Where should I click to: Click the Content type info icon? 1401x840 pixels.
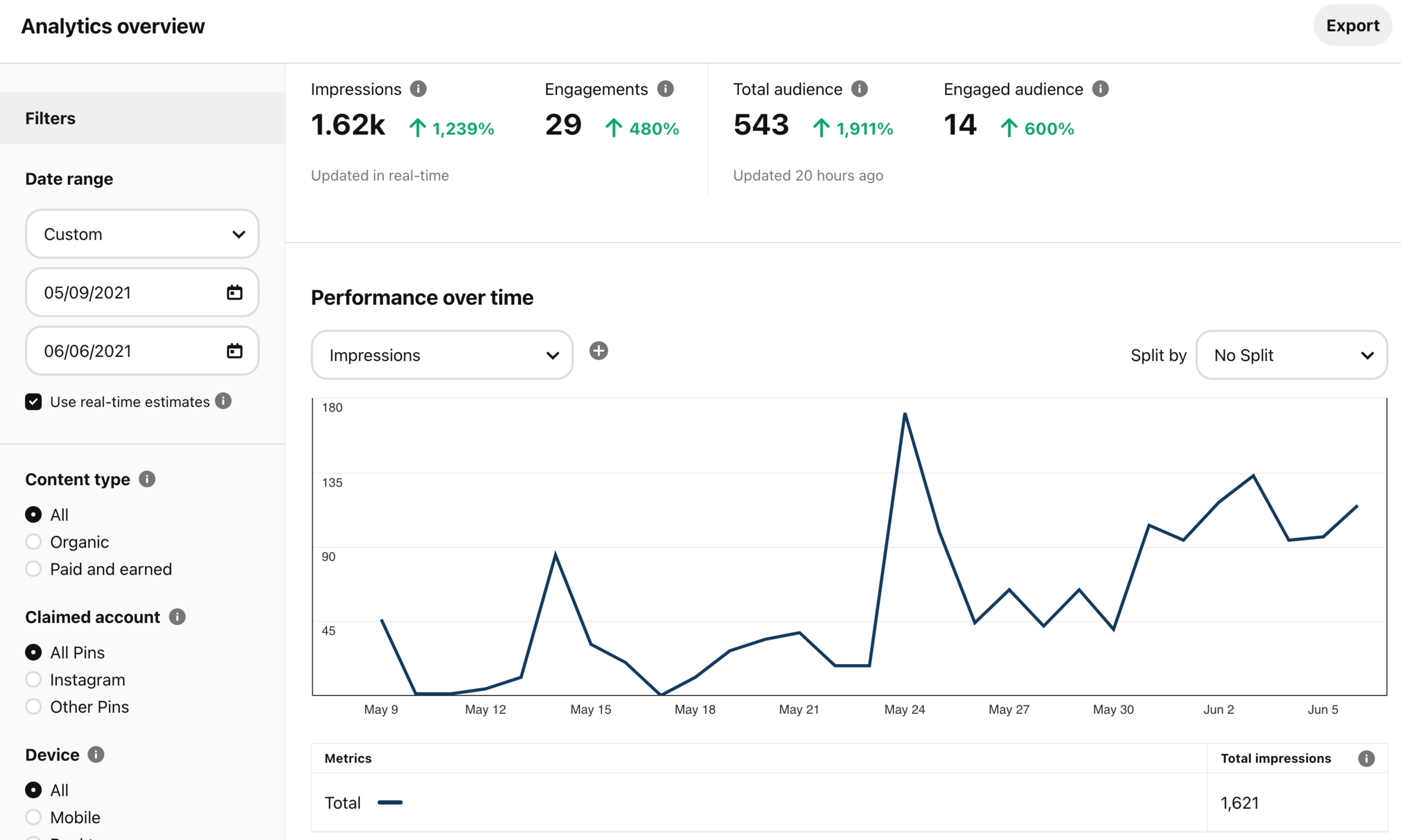tap(147, 480)
